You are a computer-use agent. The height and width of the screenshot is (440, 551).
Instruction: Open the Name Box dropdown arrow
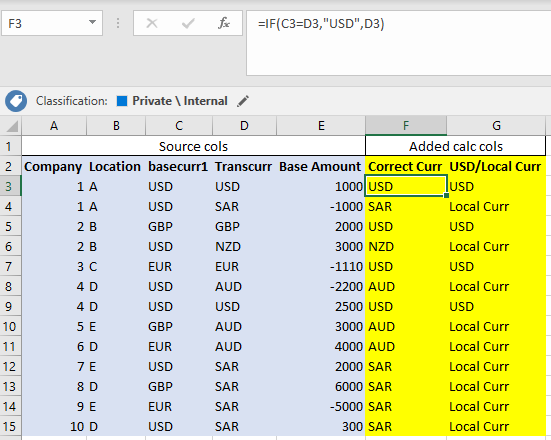[92, 23]
